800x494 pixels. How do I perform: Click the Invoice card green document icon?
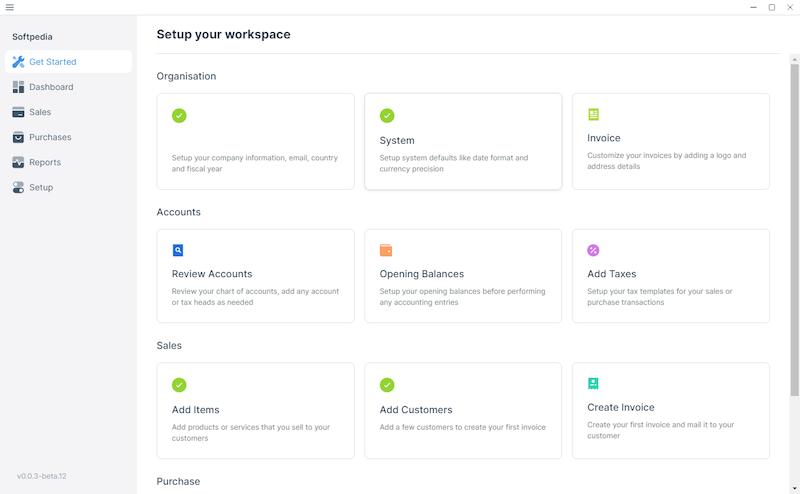[594, 115]
